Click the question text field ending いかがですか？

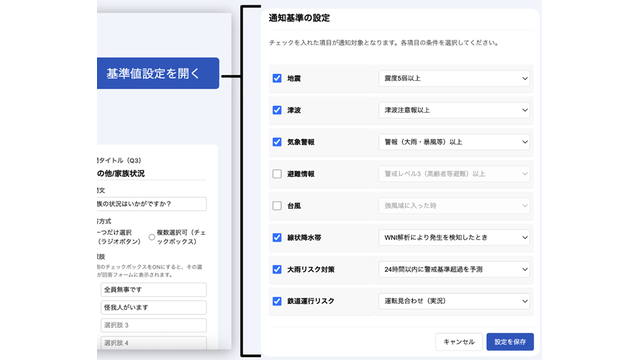[152, 204]
